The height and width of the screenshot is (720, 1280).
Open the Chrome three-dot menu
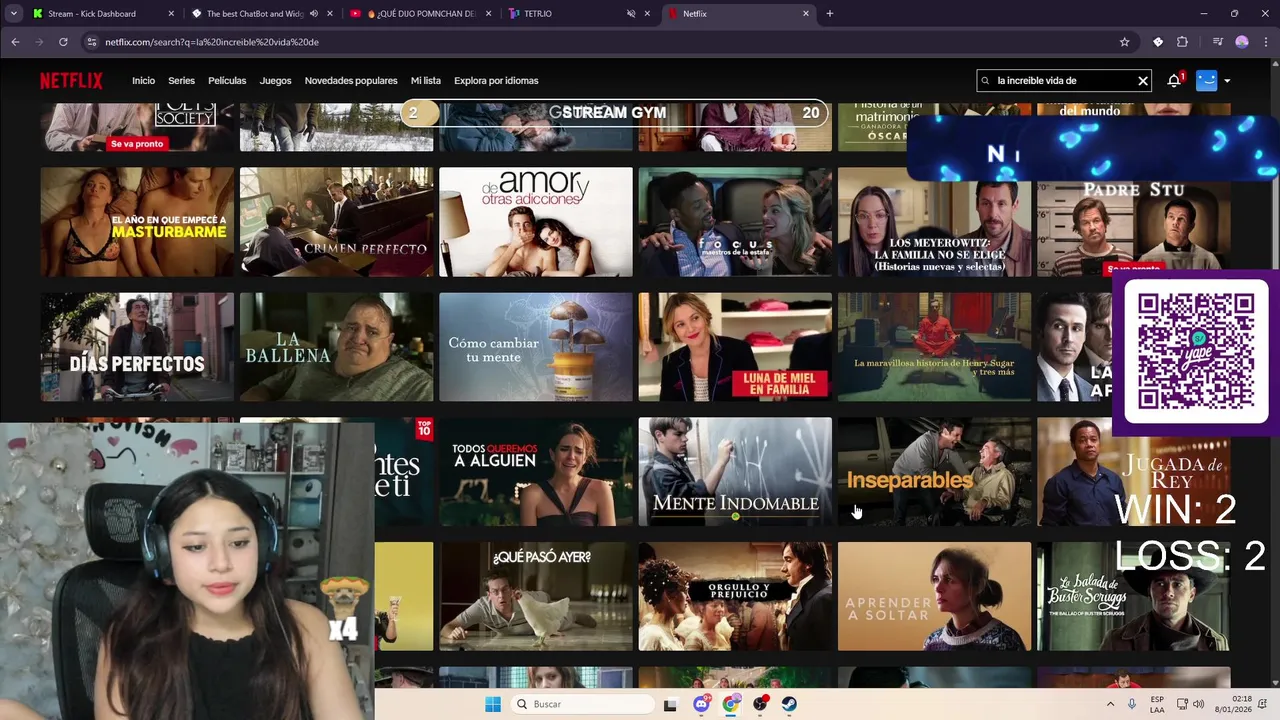point(1265,42)
